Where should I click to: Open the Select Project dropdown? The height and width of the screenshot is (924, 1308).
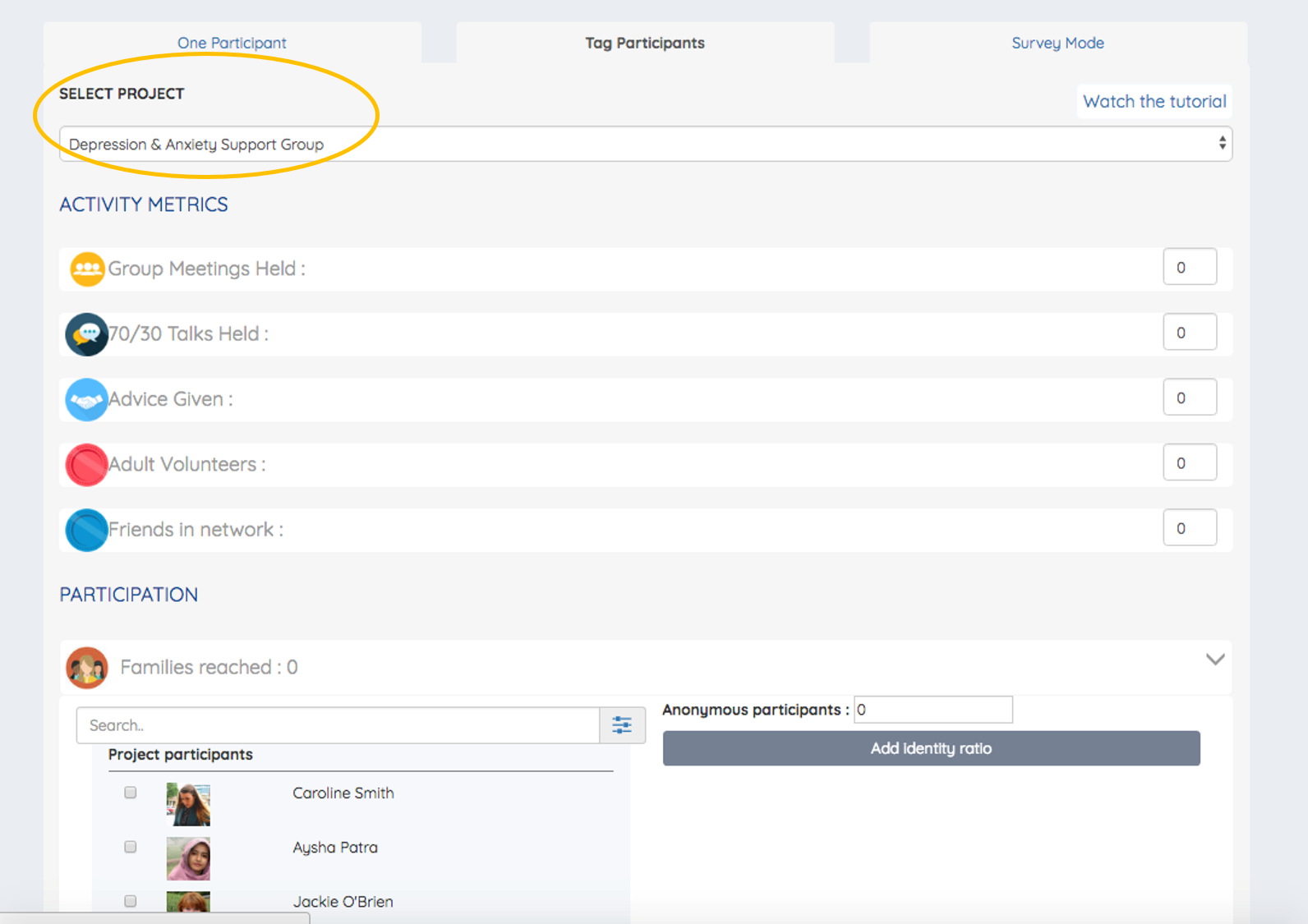pos(646,144)
